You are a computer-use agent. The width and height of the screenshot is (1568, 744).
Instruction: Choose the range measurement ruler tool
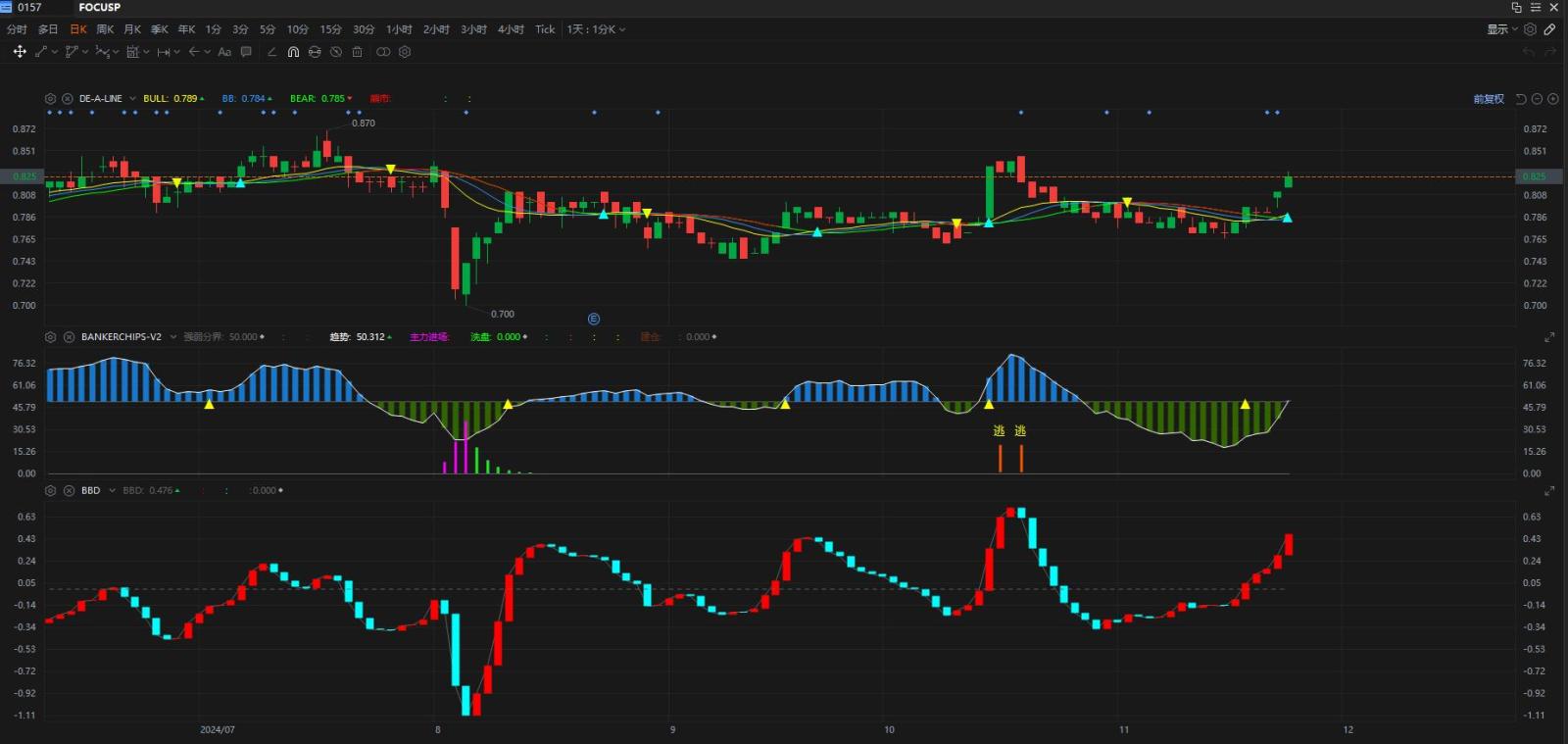[x=164, y=52]
